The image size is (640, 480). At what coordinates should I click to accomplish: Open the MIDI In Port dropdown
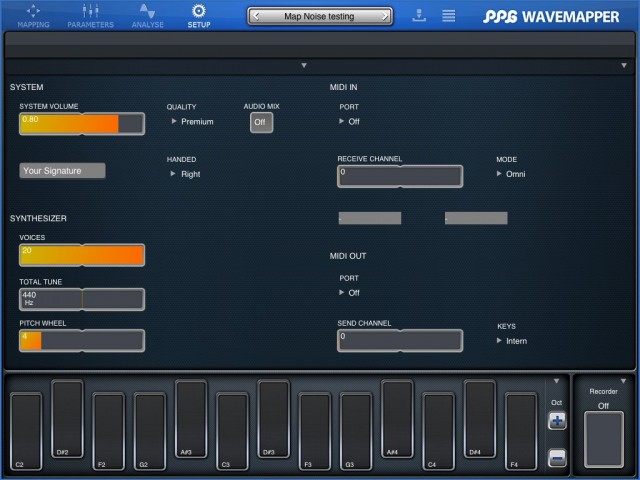[x=350, y=122]
